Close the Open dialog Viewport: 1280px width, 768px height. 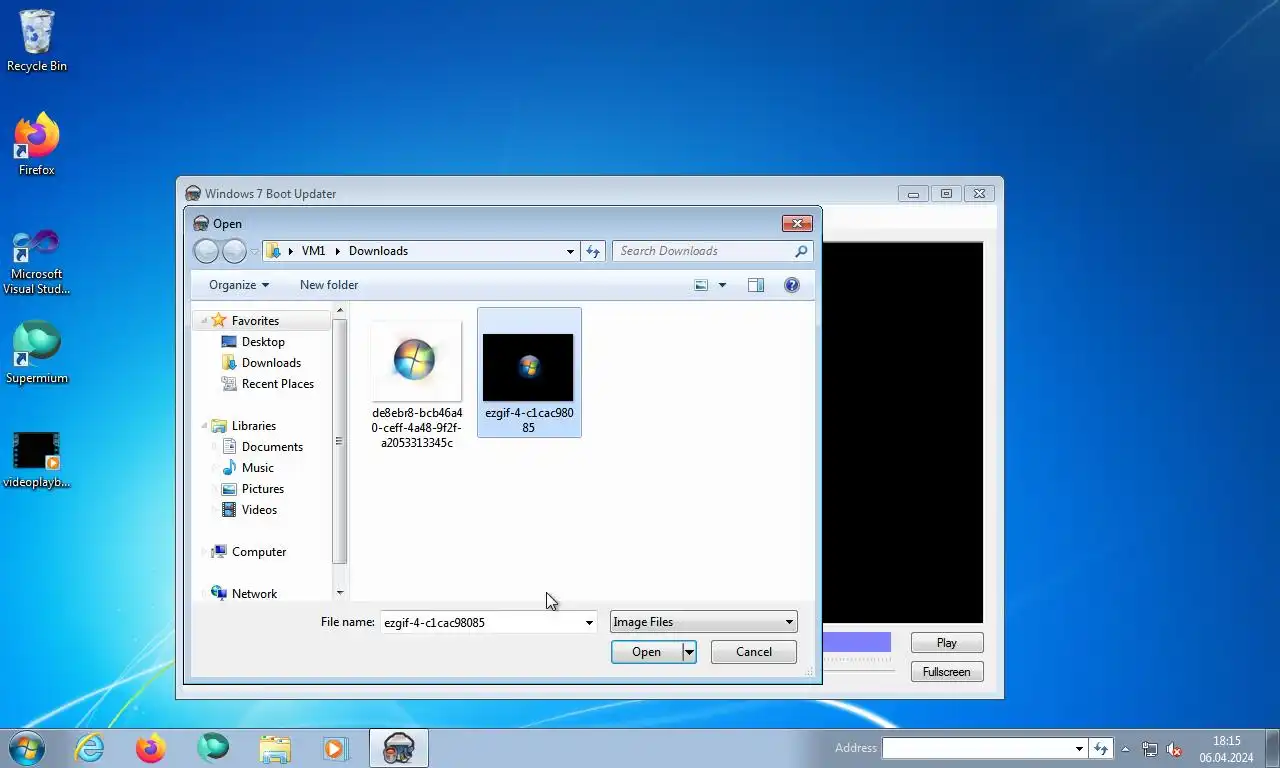(796, 223)
